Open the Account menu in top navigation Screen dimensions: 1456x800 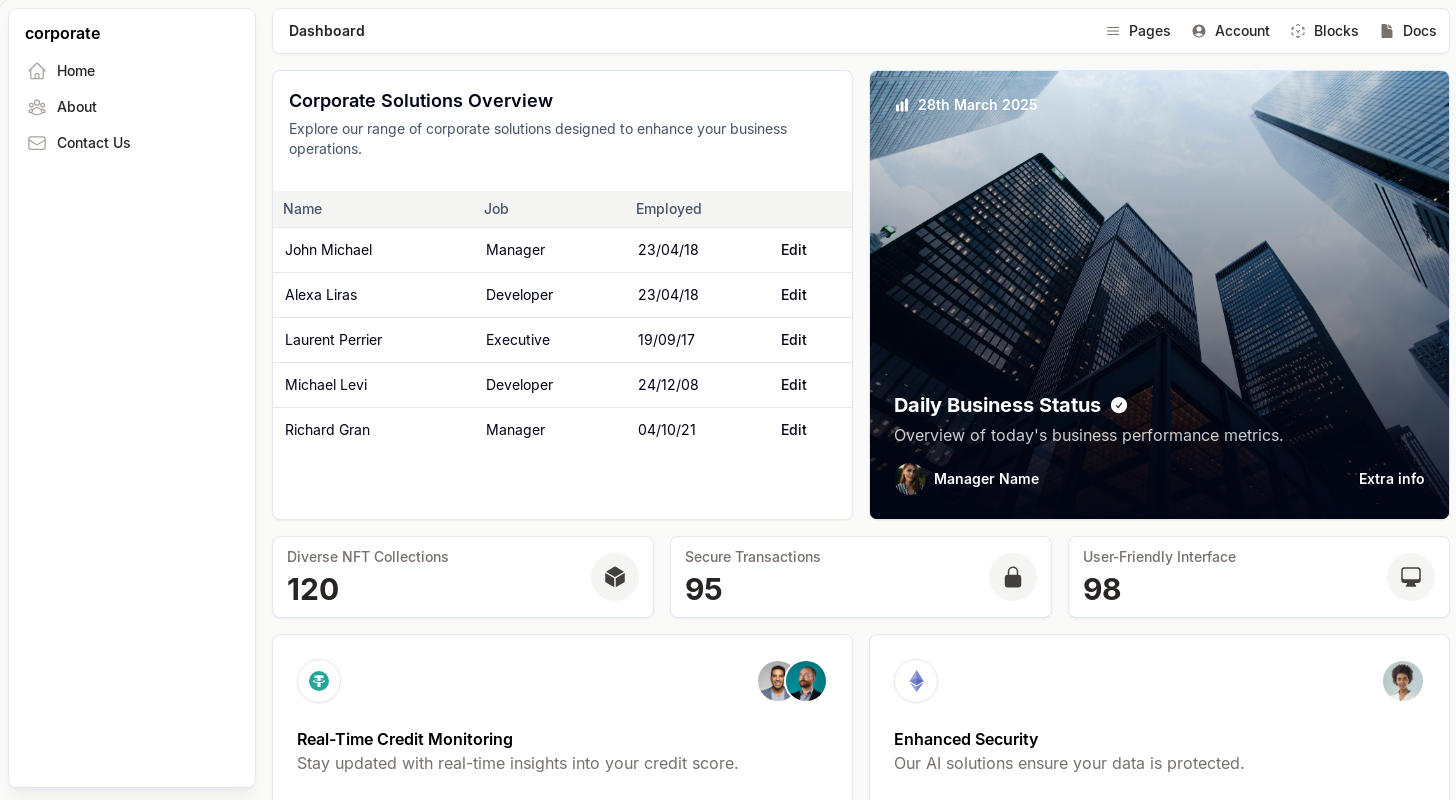click(1231, 31)
